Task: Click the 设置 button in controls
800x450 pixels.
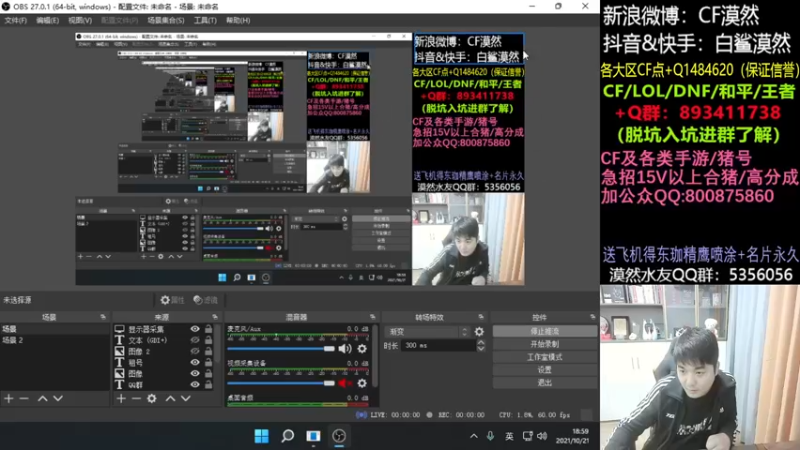Action: pyautogui.click(x=544, y=370)
